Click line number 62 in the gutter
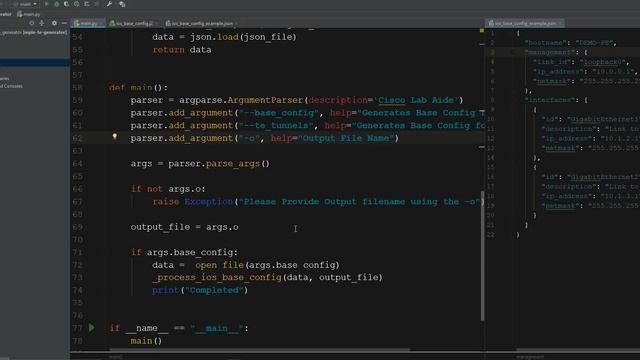This screenshot has height=360, width=640. click(77, 138)
